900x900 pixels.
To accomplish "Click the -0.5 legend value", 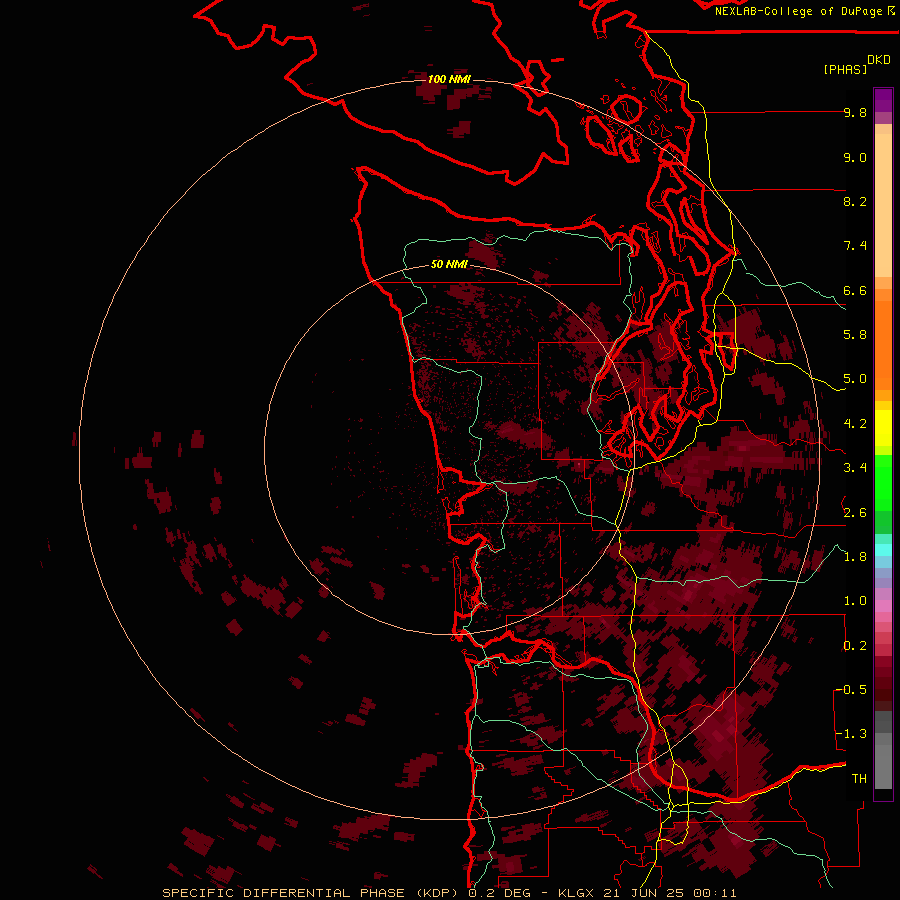I will [x=851, y=690].
